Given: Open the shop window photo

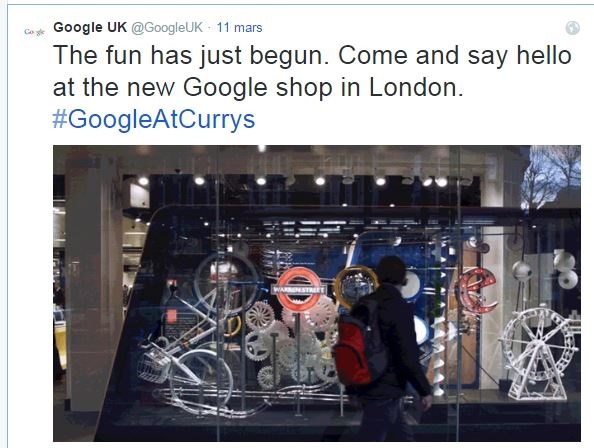Looking at the screenshot, I should pos(317,293).
